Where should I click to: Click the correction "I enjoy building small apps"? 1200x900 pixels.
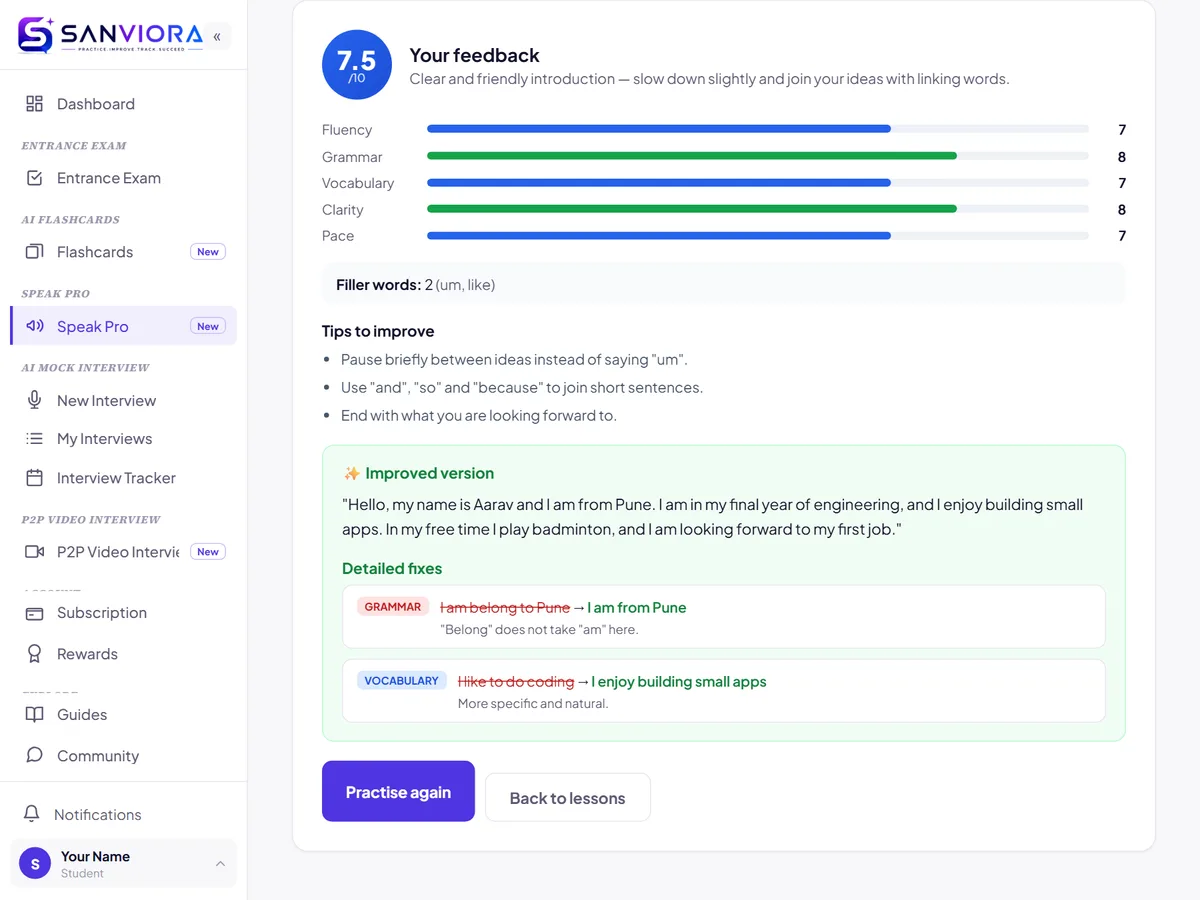[x=679, y=681]
